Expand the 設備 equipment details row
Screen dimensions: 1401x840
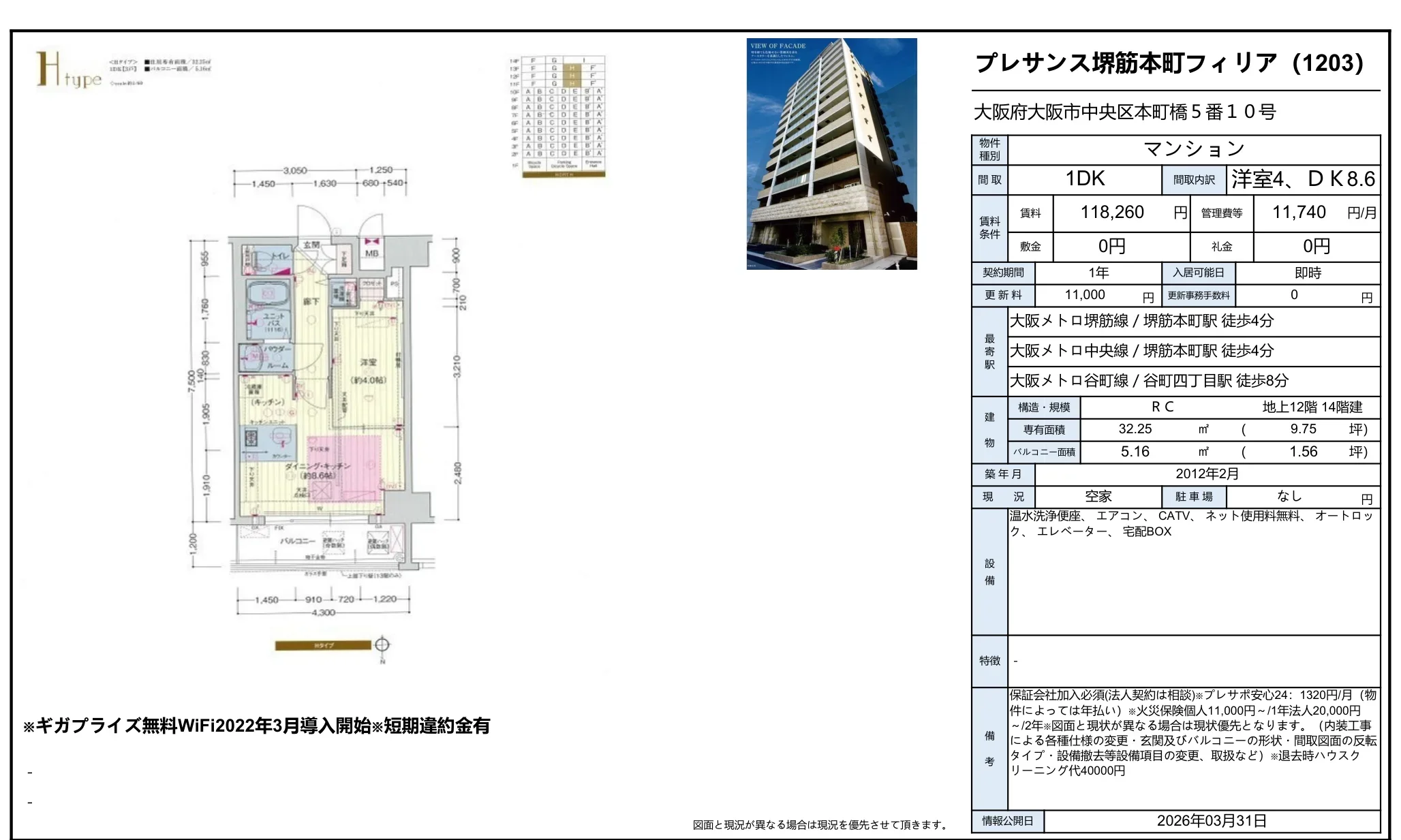coord(990,572)
